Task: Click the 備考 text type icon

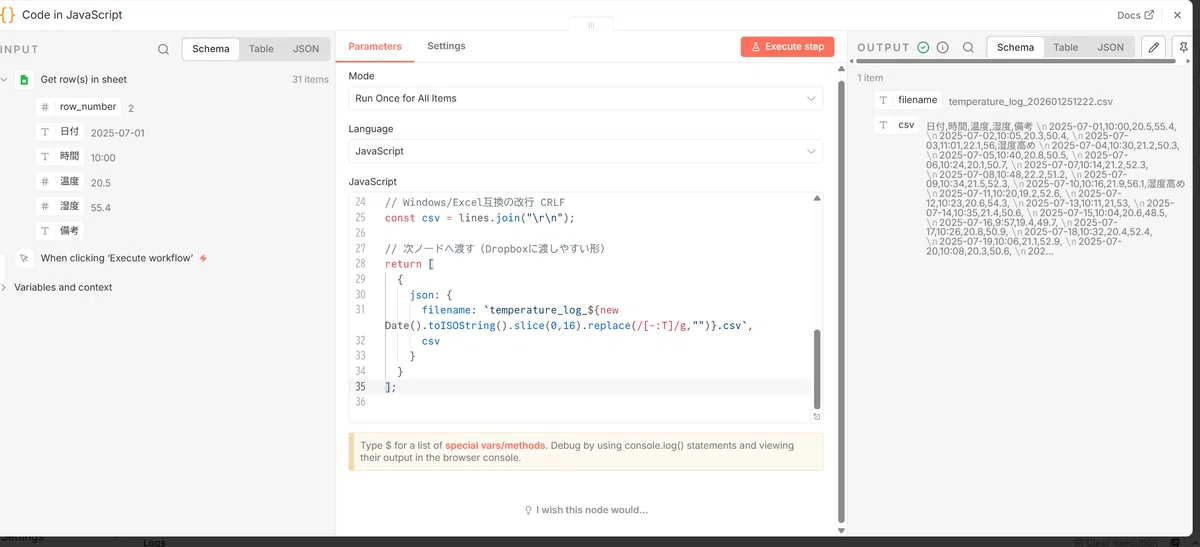Action: coord(44,231)
